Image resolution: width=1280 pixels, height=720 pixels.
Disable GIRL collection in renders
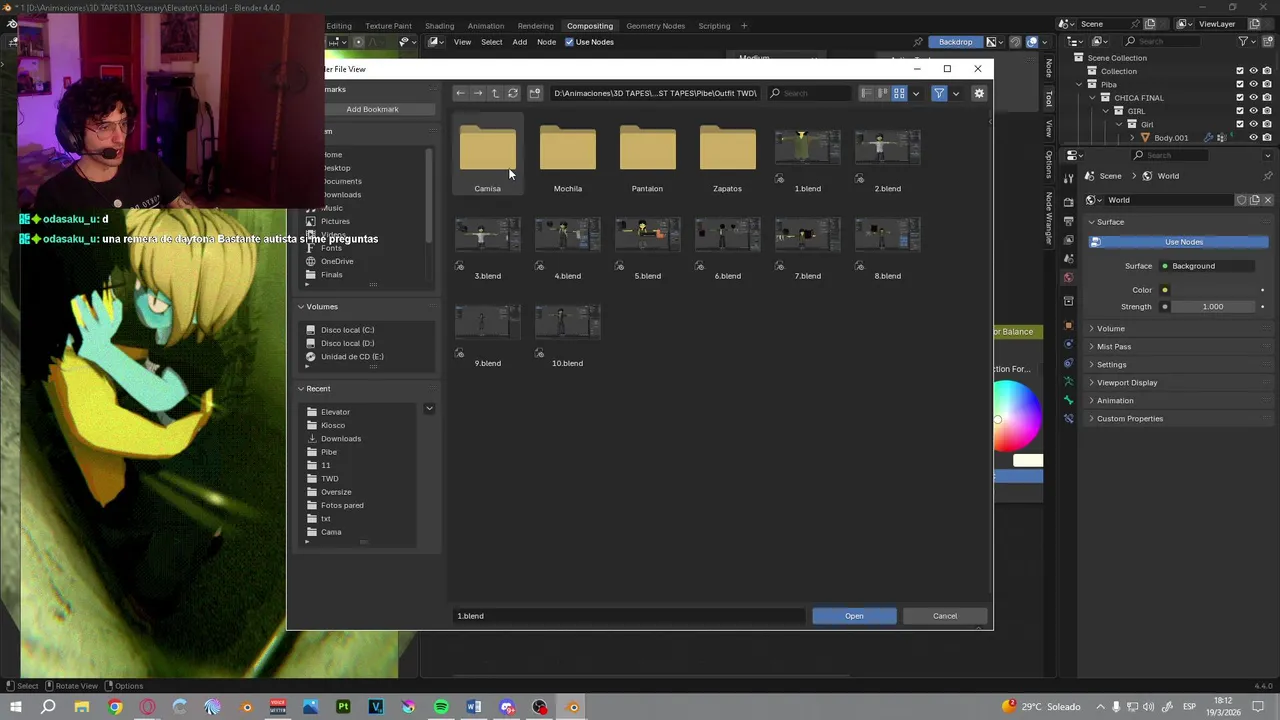[1266, 111]
